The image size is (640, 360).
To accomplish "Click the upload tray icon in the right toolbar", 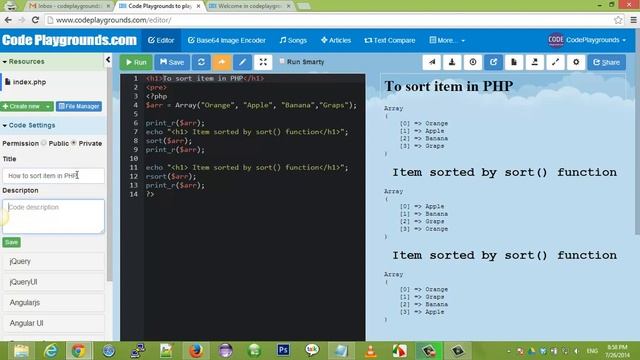I will (534, 62).
